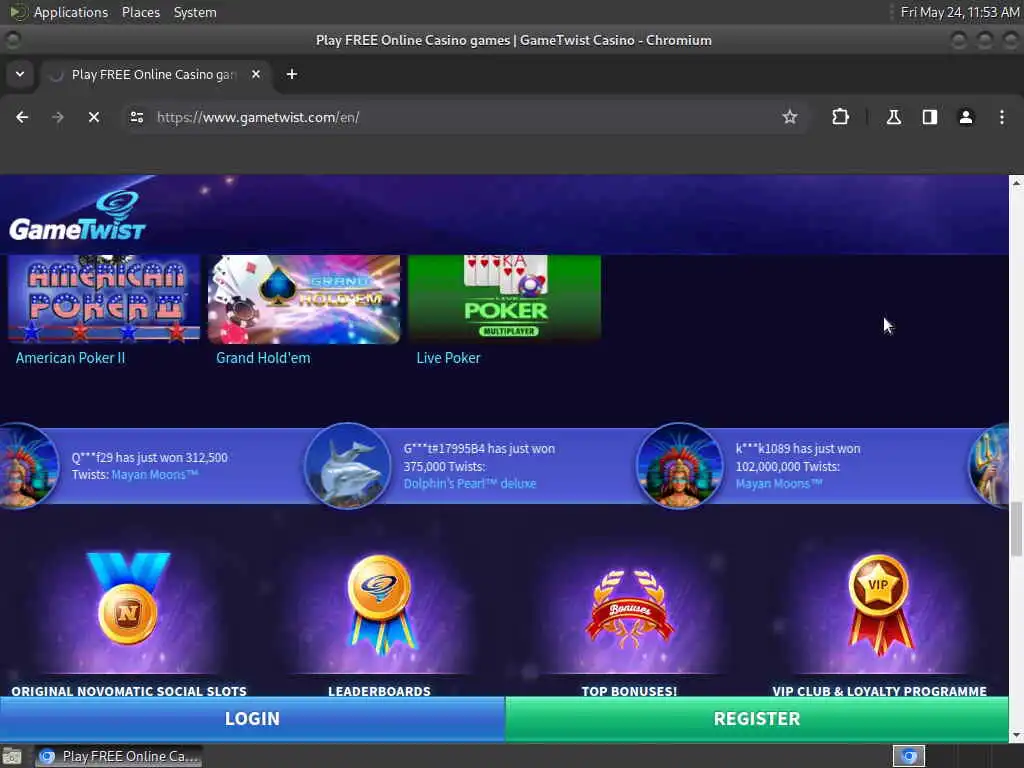Click the TOP BONUSES! heading
Image resolution: width=1024 pixels, height=768 pixels.
629,690
